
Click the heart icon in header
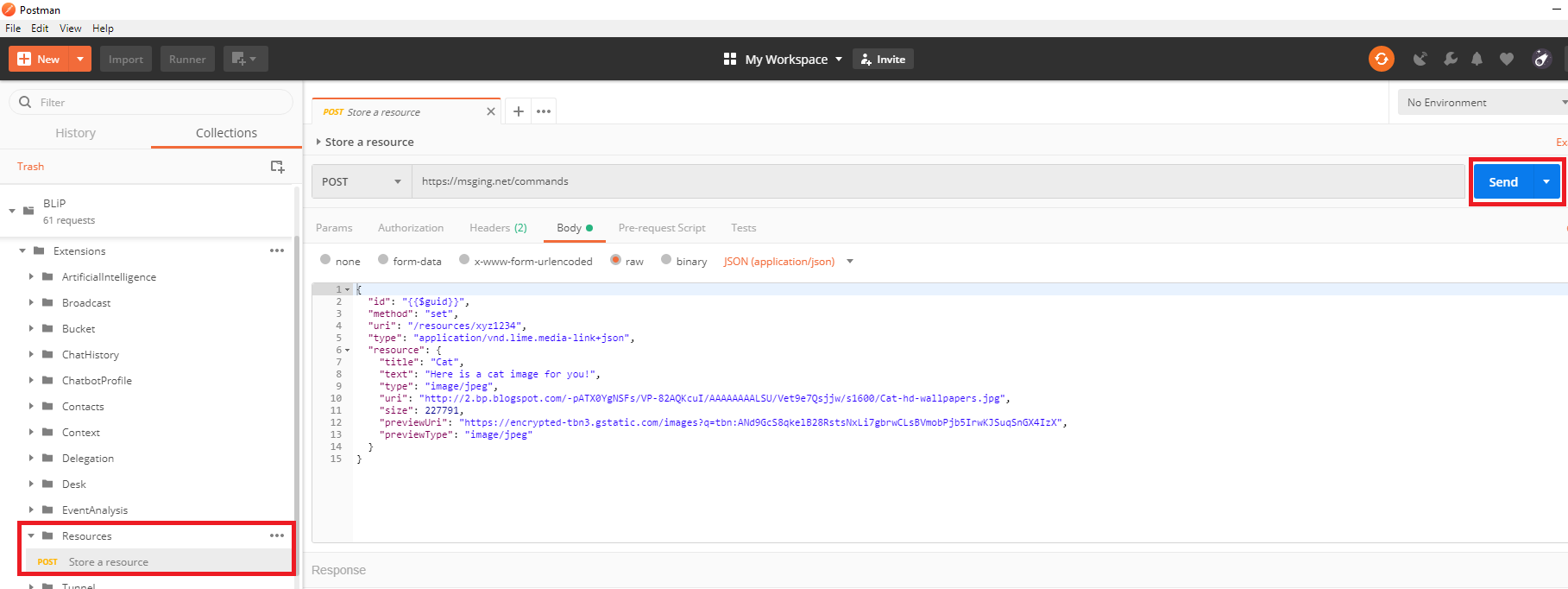[1507, 59]
